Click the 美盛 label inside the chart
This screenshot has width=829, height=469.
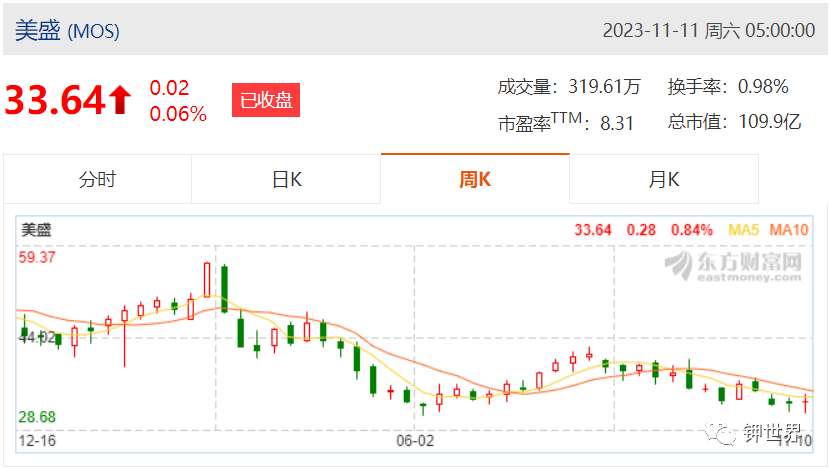36,230
